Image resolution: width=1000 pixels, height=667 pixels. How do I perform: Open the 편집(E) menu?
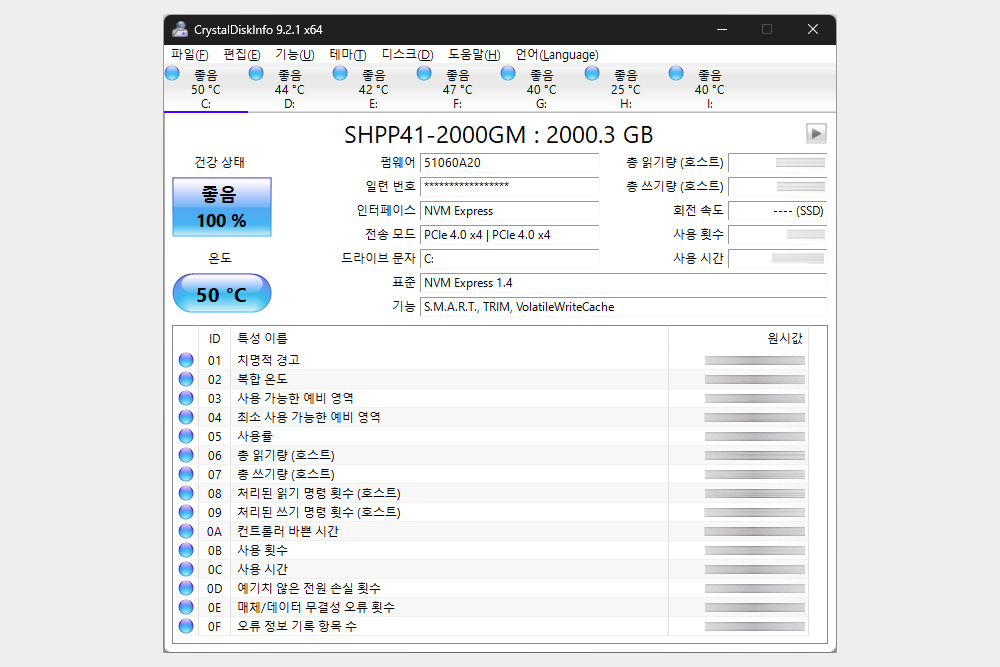pos(242,54)
